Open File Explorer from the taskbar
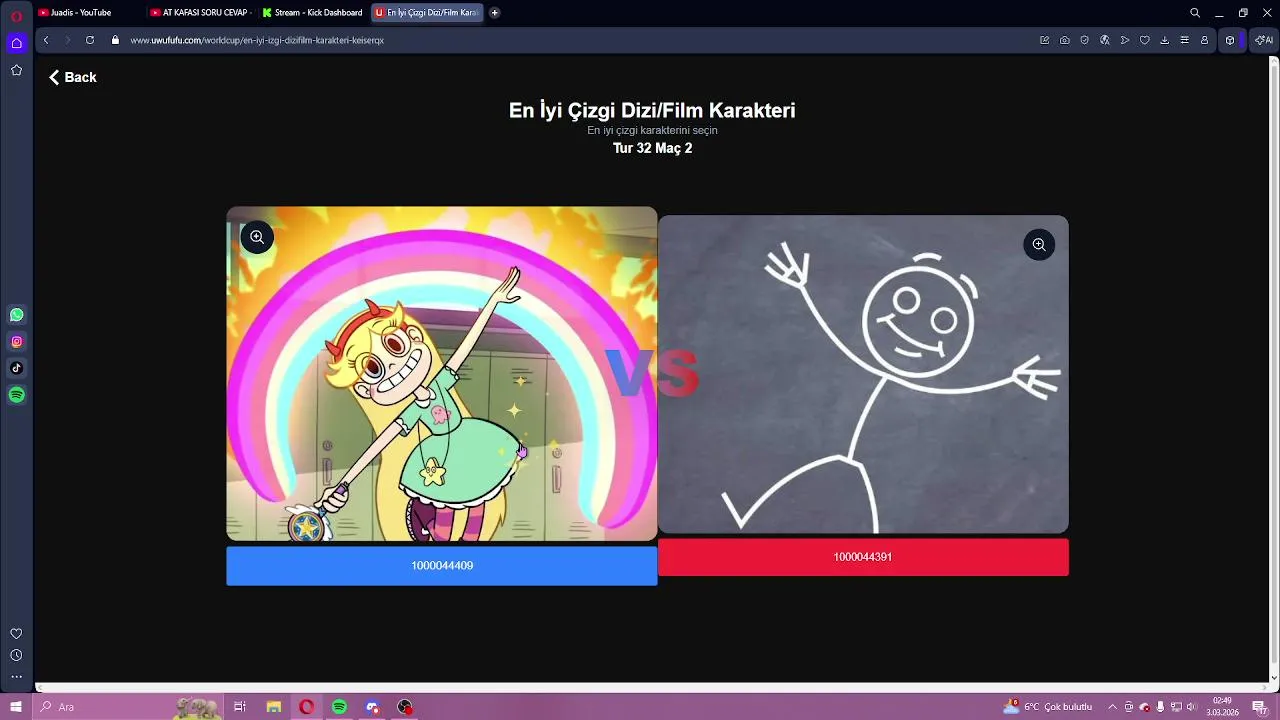The image size is (1280, 720). click(274, 707)
